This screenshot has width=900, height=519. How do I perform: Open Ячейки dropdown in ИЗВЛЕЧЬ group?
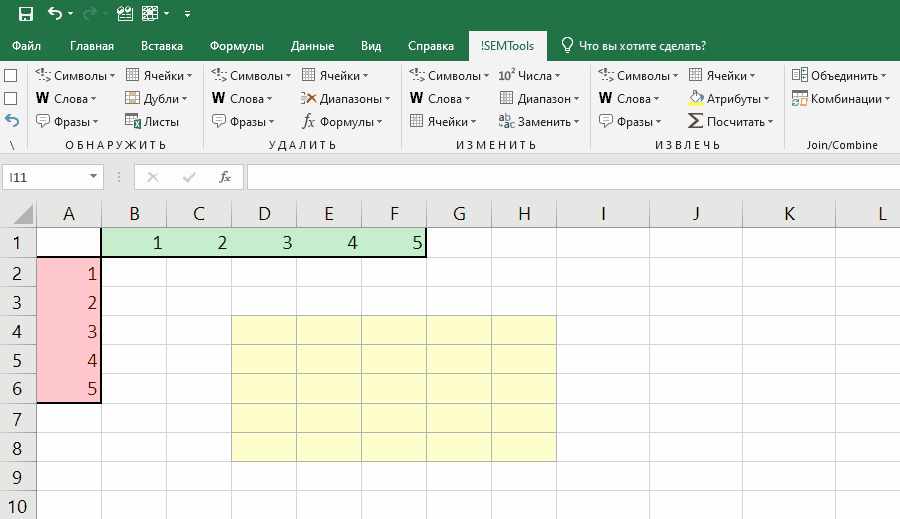tap(722, 76)
